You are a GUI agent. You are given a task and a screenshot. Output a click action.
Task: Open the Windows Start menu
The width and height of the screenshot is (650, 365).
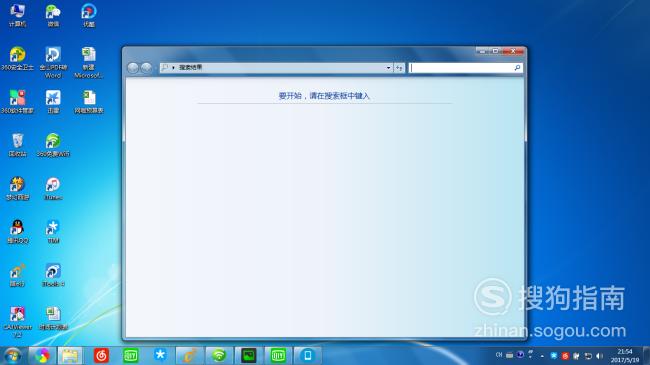12,356
